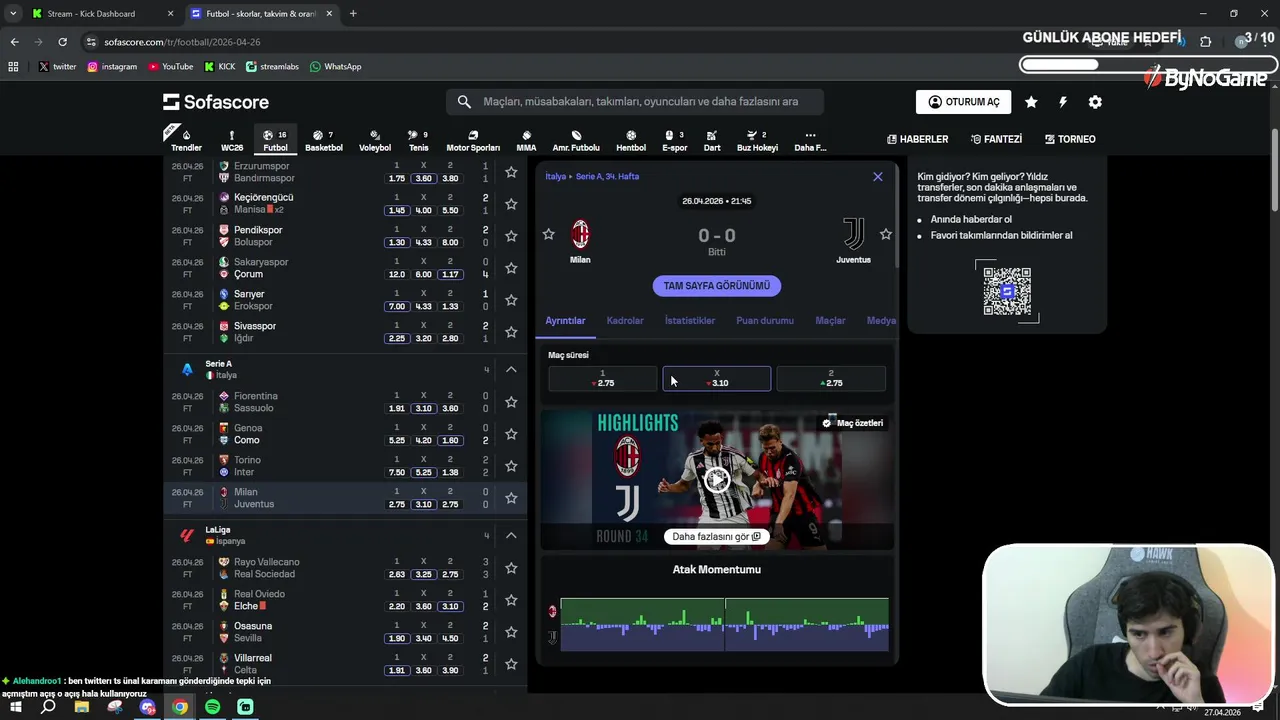This screenshot has width=1280, height=720.
Task: Select the Hentbol sport icon
Action: click(631, 140)
